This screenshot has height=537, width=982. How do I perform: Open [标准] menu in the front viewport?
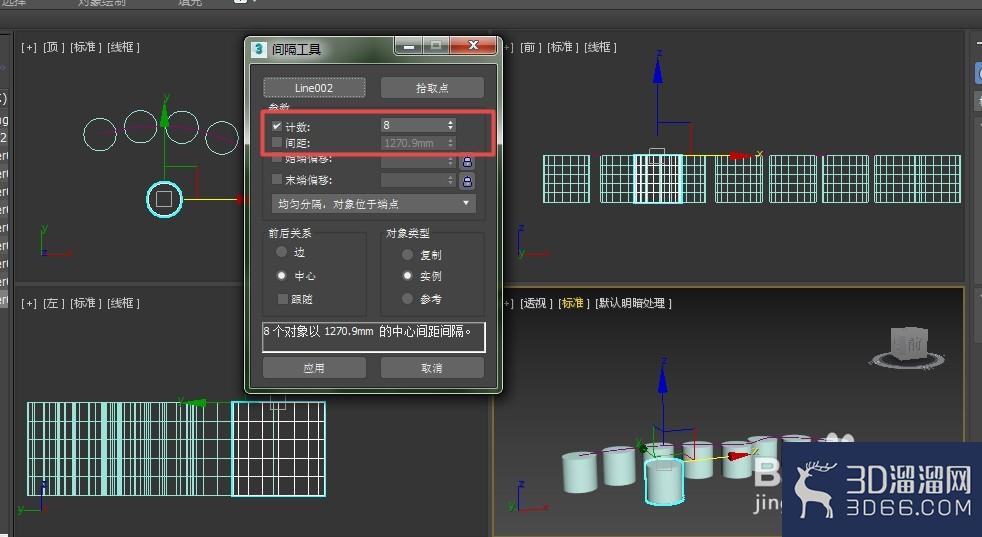563,48
